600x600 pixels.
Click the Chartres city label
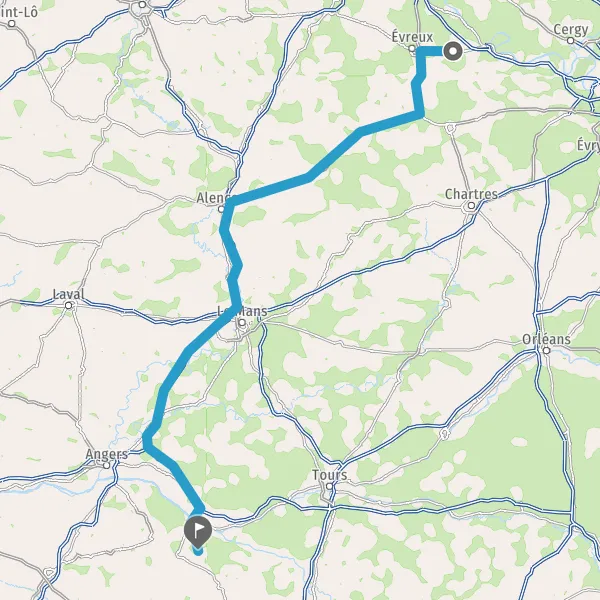(471, 194)
